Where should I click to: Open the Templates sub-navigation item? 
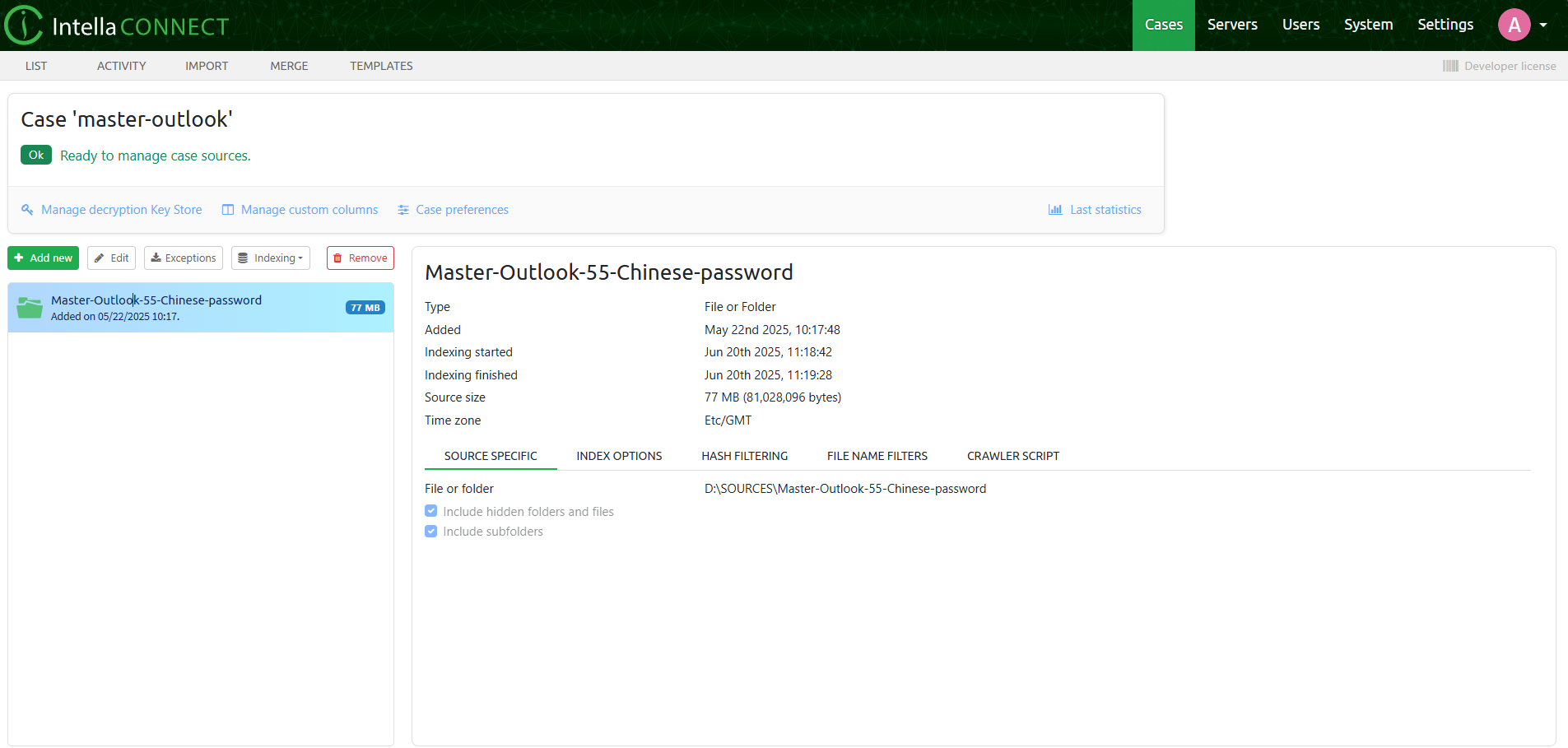coord(381,66)
